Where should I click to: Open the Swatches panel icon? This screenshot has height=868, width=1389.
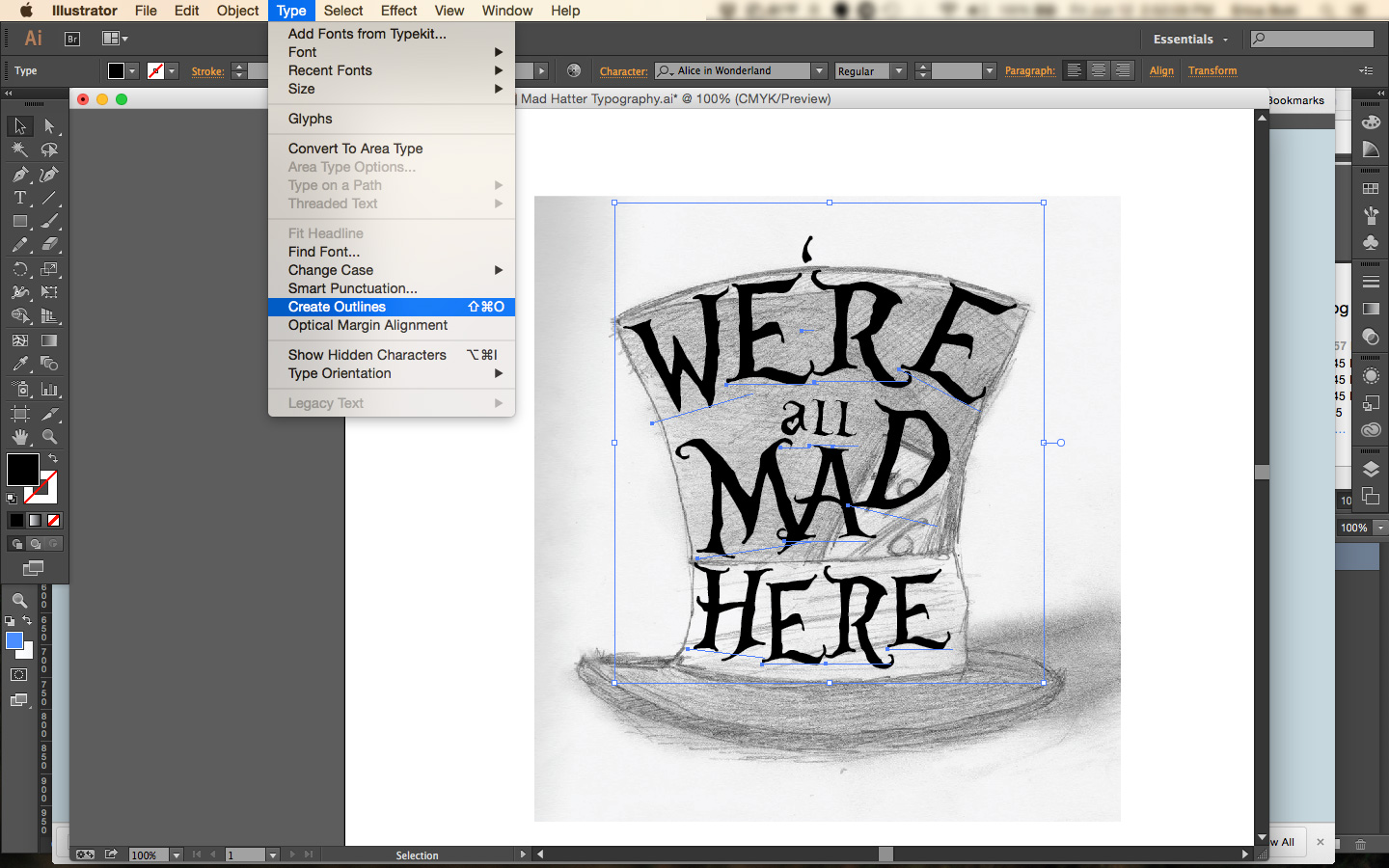coord(1371,189)
